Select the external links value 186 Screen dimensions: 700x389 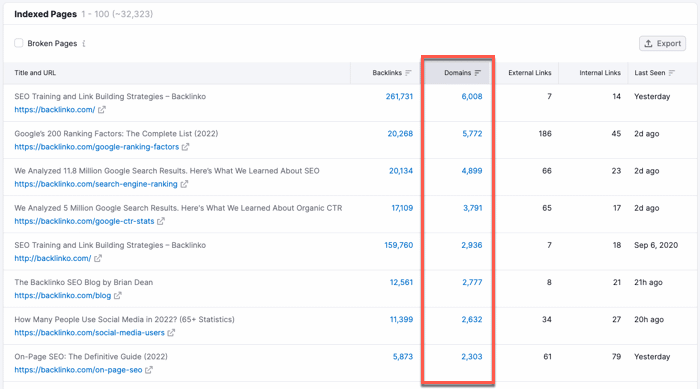pyautogui.click(x=545, y=134)
